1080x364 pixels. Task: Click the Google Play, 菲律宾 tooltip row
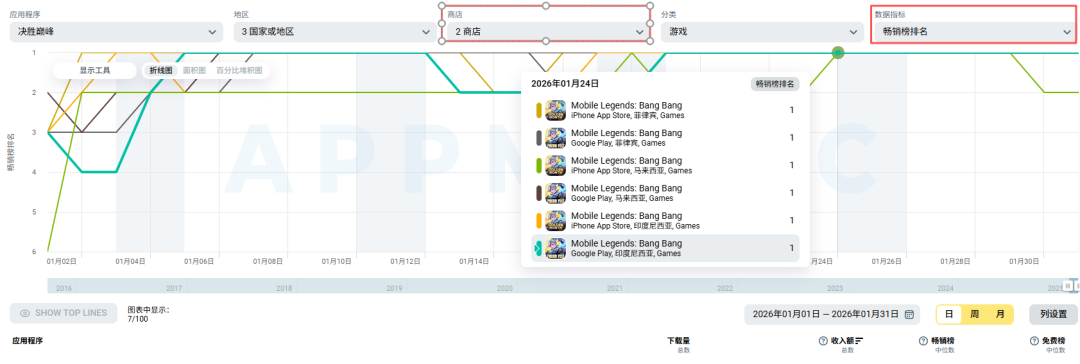[x=665, y=138]
